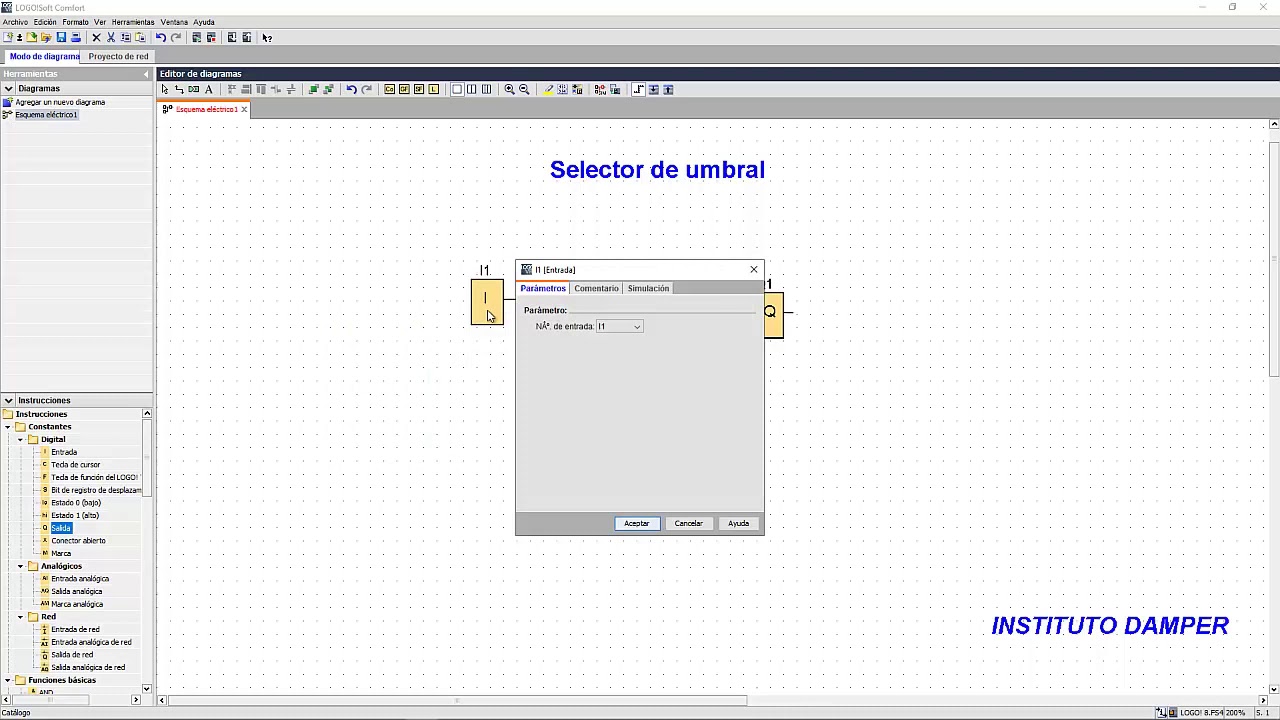This screenshot has height=720, width=1280.
Task: Collapse the Herramientas side panel arrow
Action: 146,74
